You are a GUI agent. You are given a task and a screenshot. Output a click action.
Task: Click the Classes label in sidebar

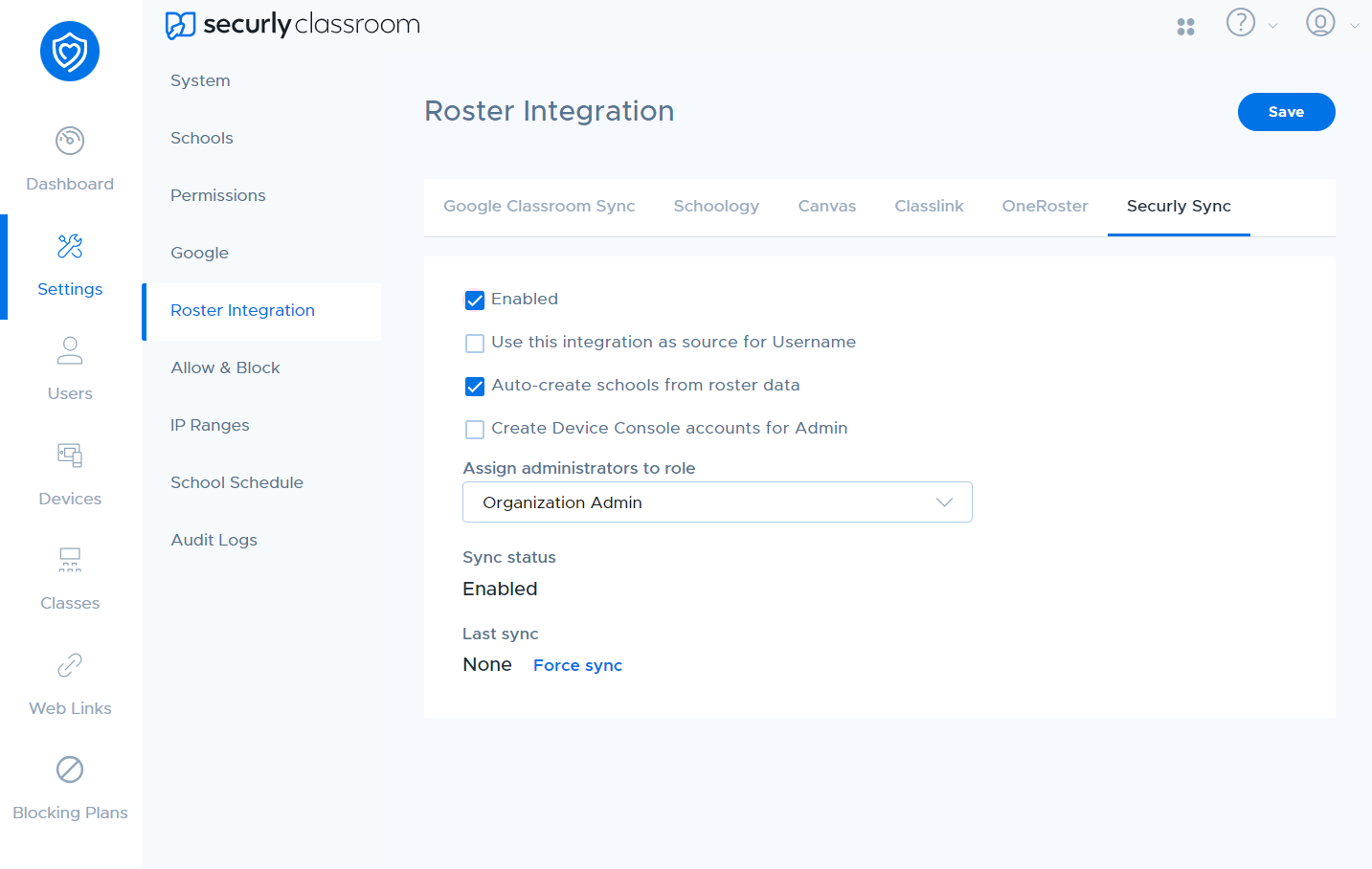(x=70, y=603)
